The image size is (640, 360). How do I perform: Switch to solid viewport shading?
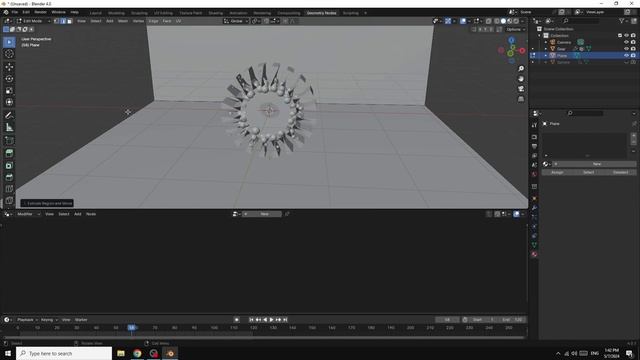[x=503, y=21]
